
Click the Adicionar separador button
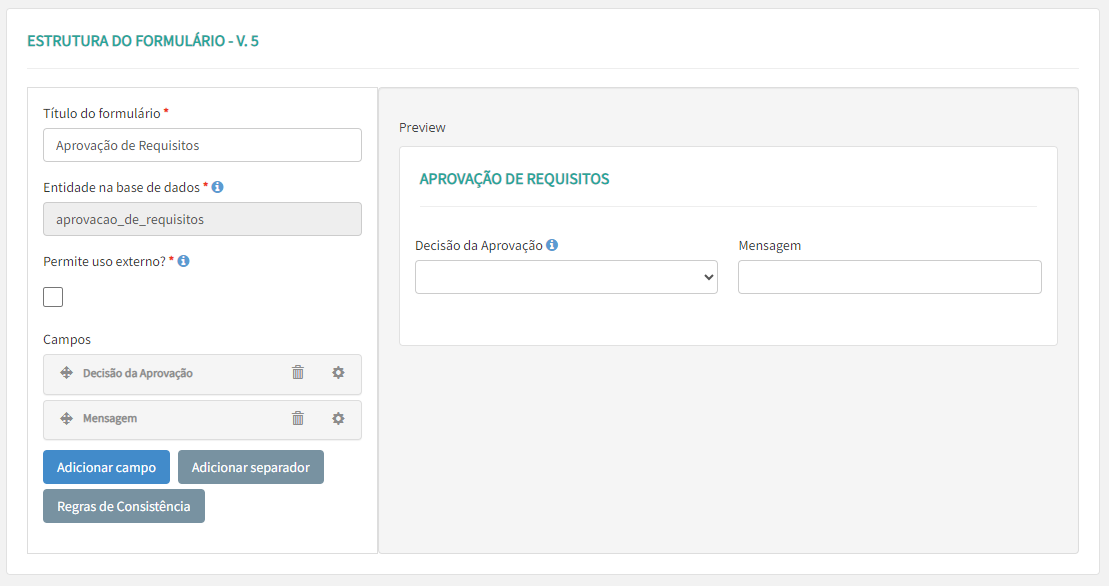point(251,467)
